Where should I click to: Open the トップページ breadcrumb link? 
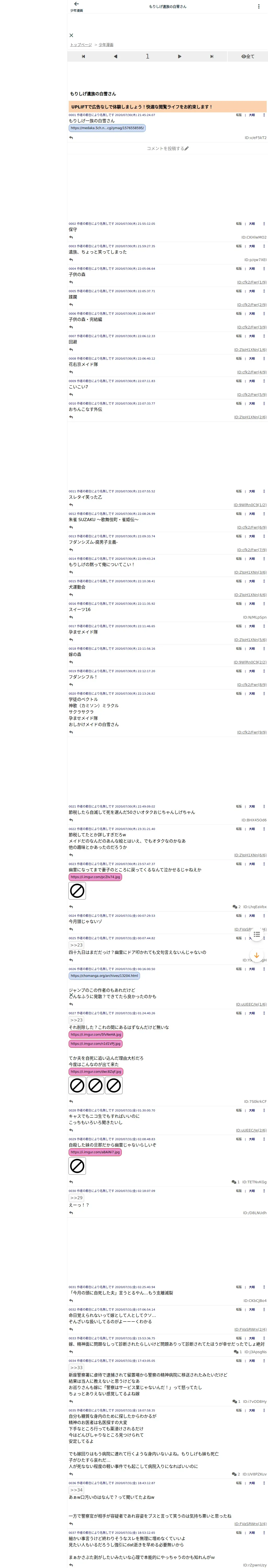tap(80, 45)
